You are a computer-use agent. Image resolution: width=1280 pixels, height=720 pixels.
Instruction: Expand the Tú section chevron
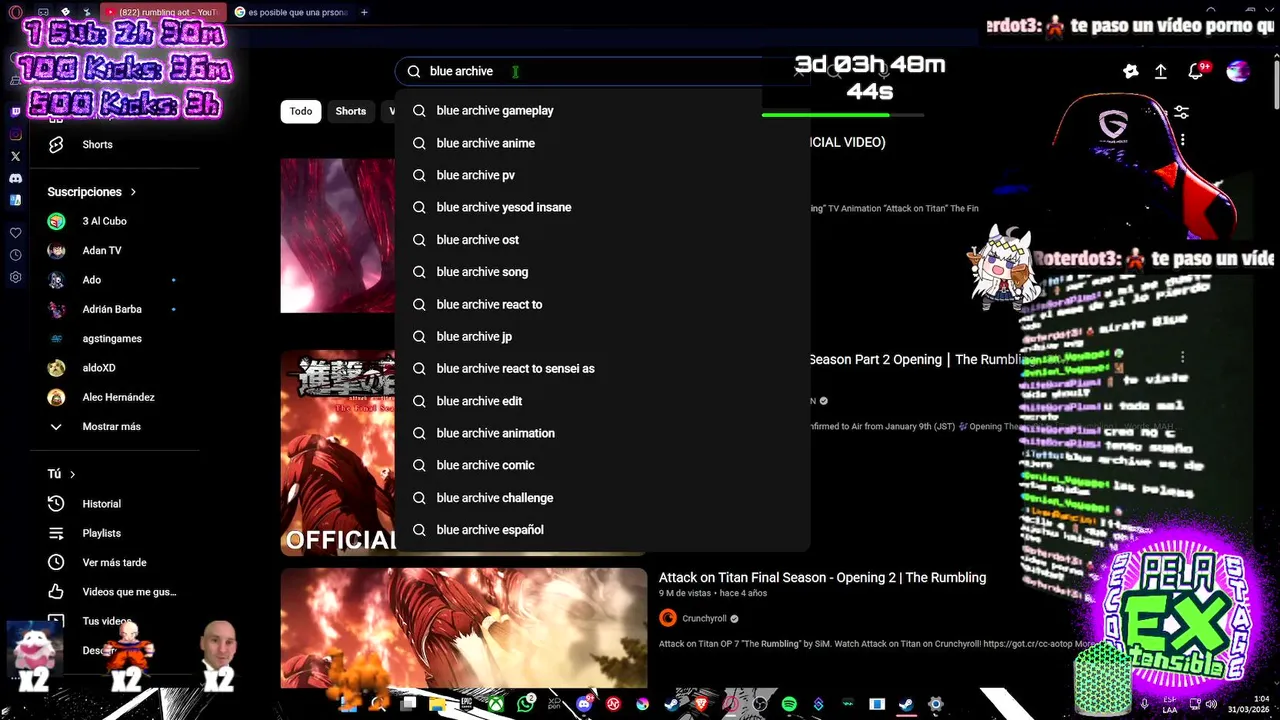click(72, 474)
